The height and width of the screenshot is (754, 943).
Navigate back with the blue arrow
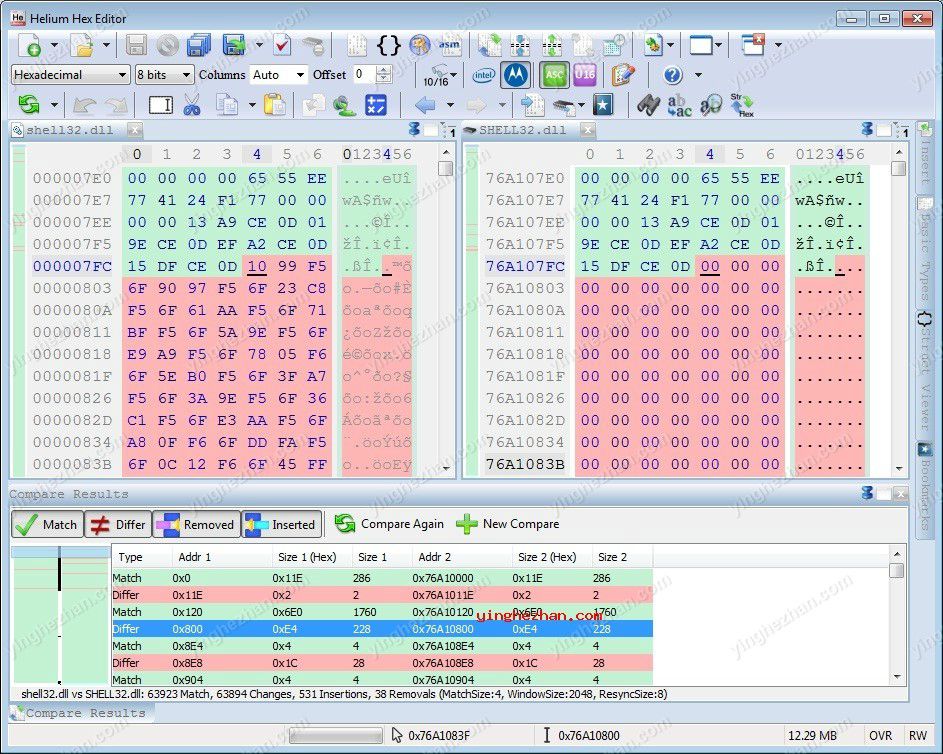point(425,105)
